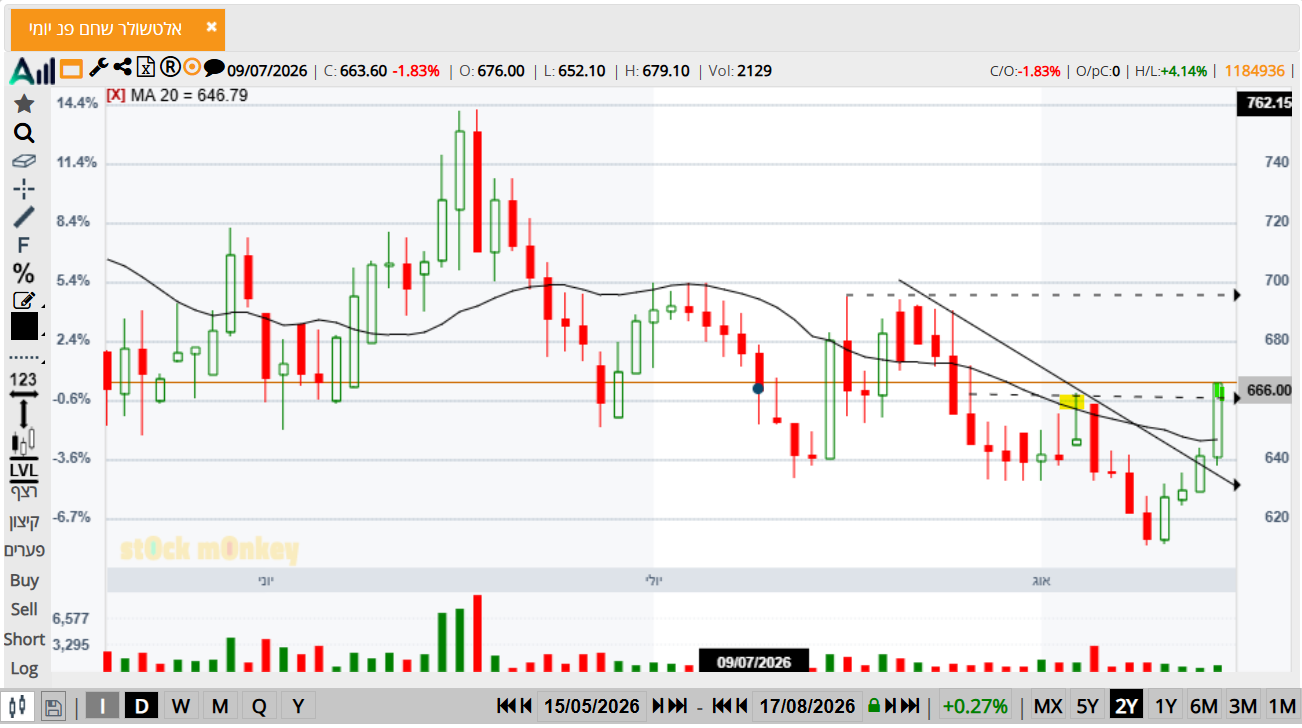
Task: Click the share icon in top toolbar
Action: click(123, 68)
